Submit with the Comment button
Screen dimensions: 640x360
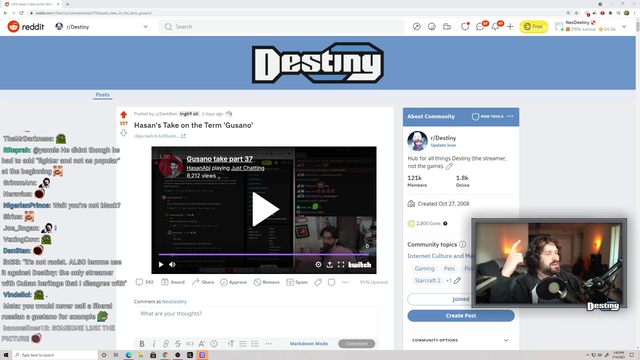click(x=356, y=344)
